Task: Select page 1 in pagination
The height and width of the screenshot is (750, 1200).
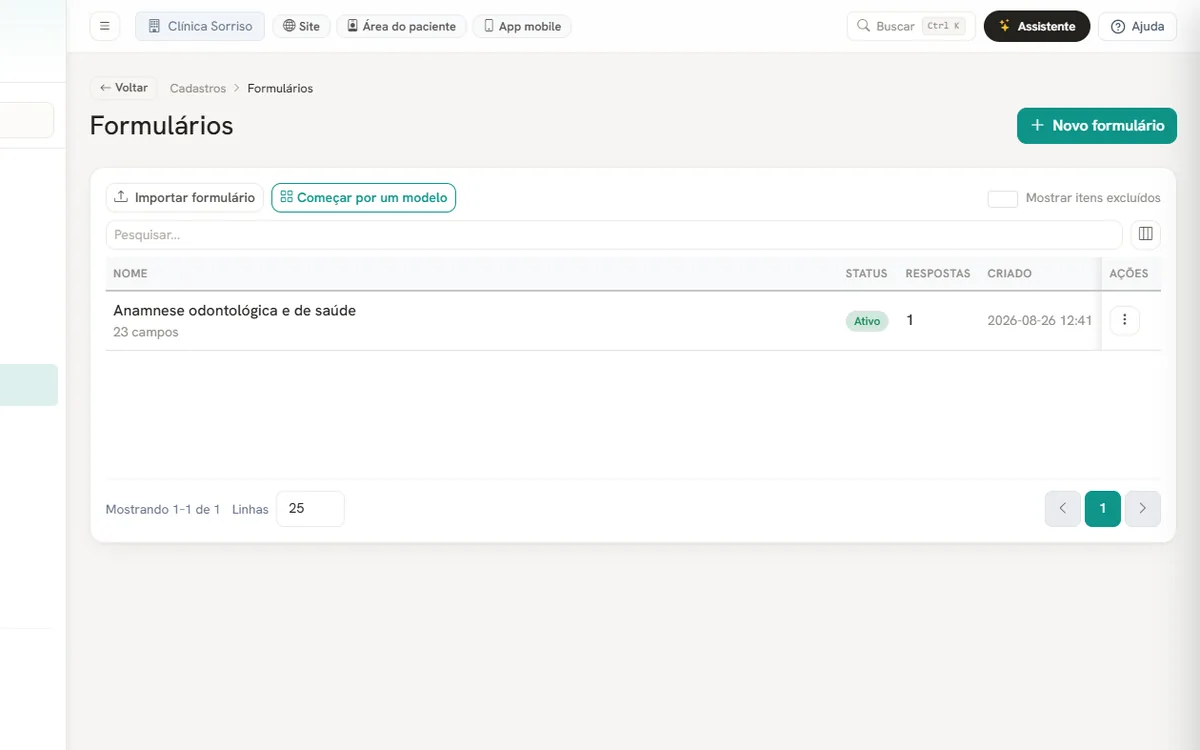Action: pyautogui.click(x=1103, y=509)
